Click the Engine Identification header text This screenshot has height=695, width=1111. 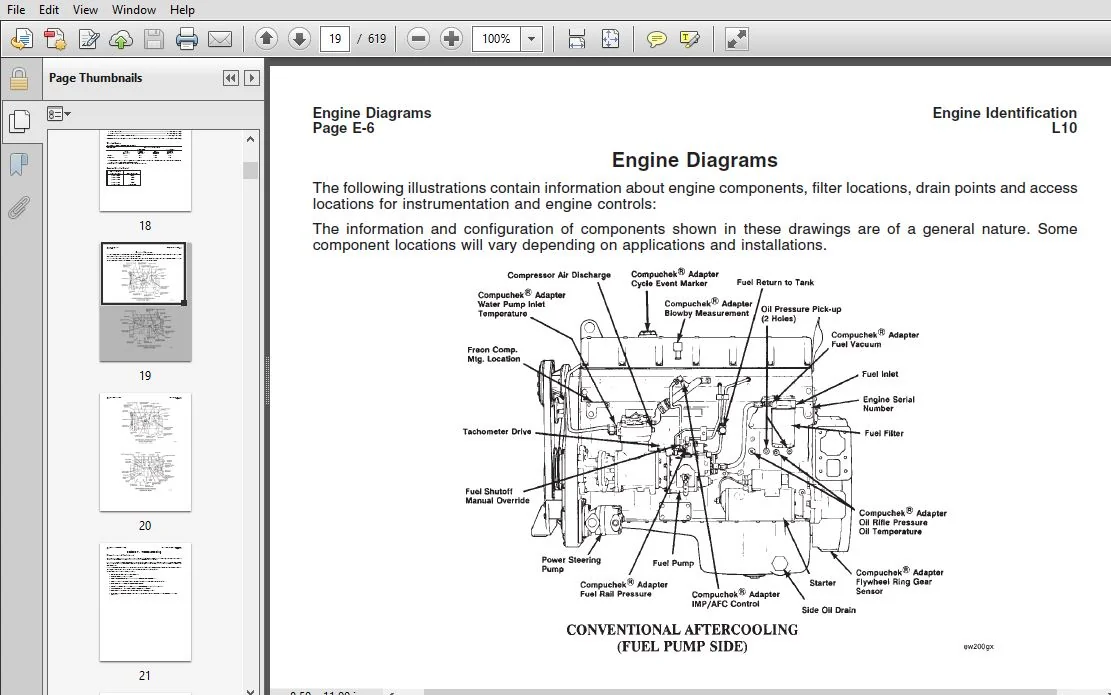pos(1004,113)
